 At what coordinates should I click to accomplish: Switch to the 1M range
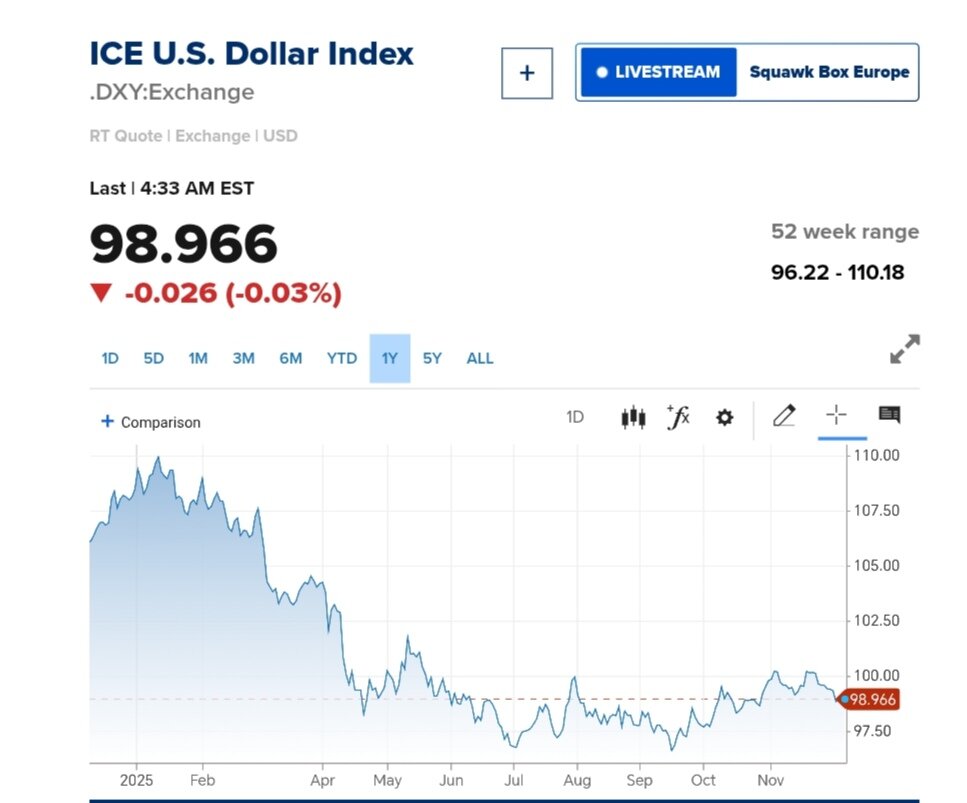pos(198,358)
